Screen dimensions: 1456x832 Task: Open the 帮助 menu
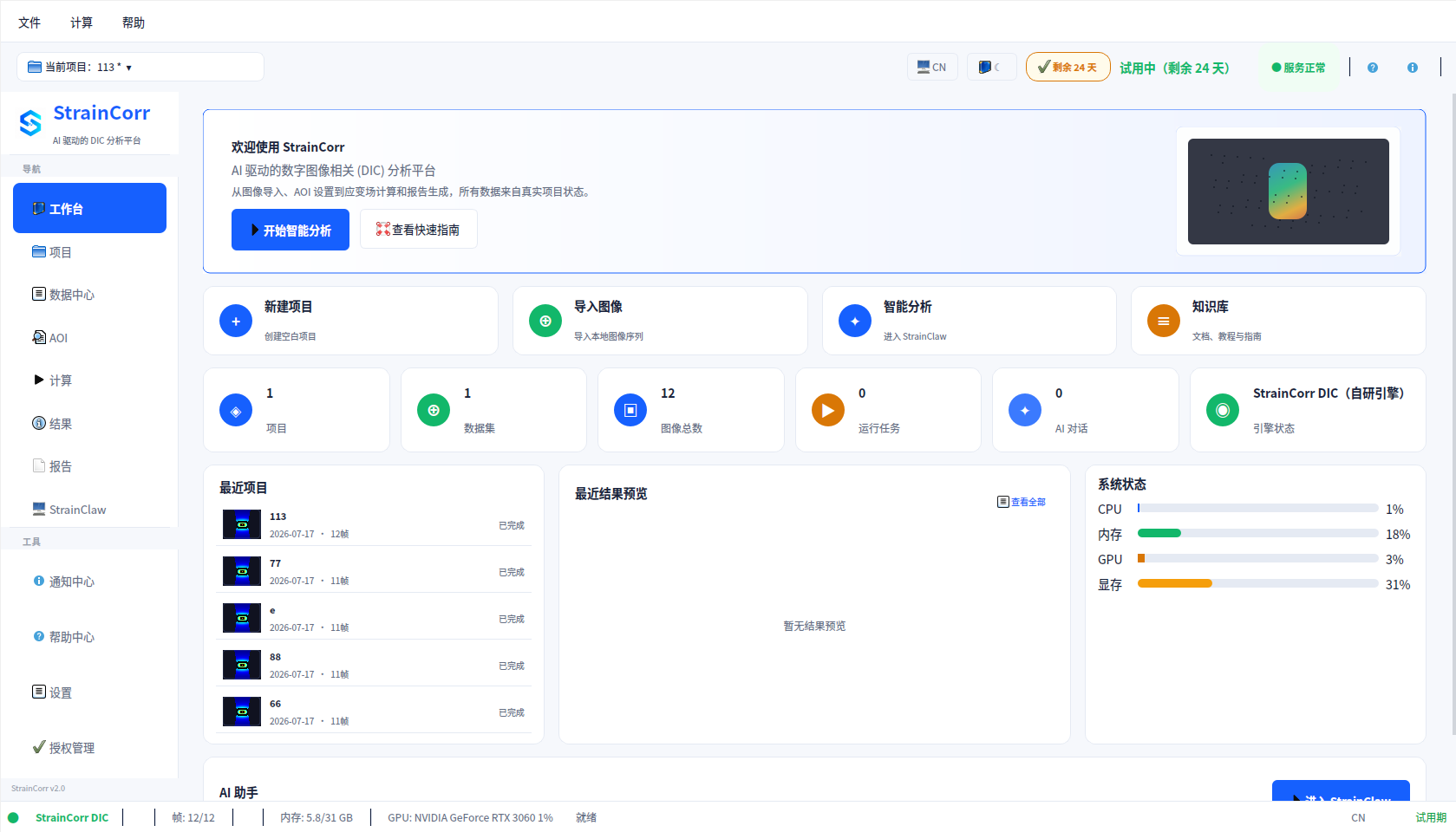134,23
